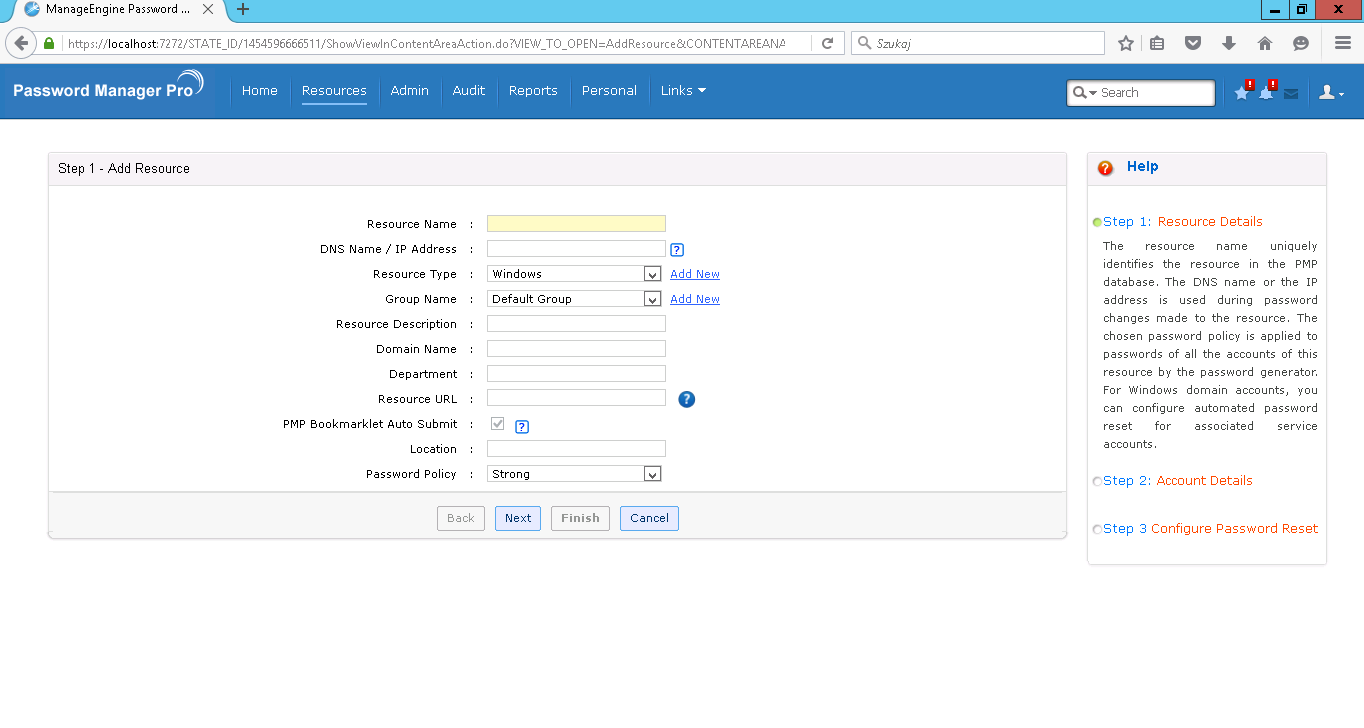Focus the Resource URL input field

(x=576, y=398)
